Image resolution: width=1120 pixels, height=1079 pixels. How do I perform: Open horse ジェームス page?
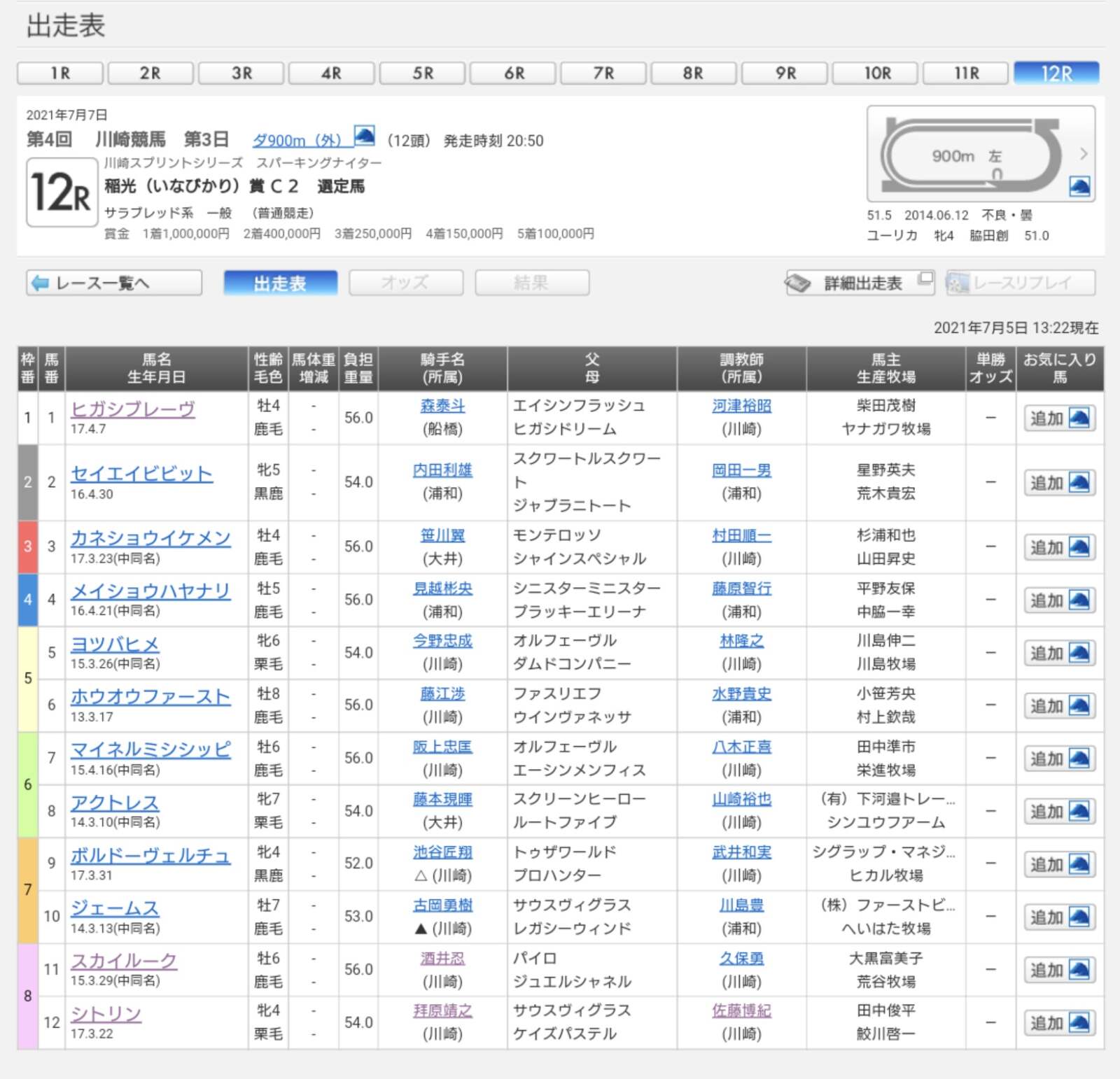pyautogui.click(x=115, y=909)
